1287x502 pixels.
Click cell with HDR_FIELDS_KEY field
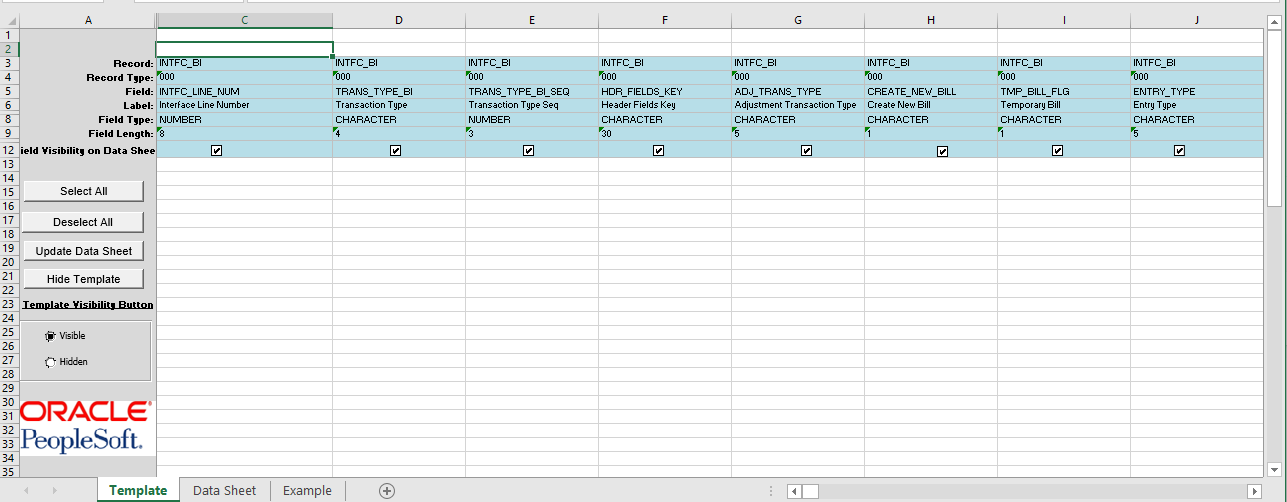click(665, 91)
